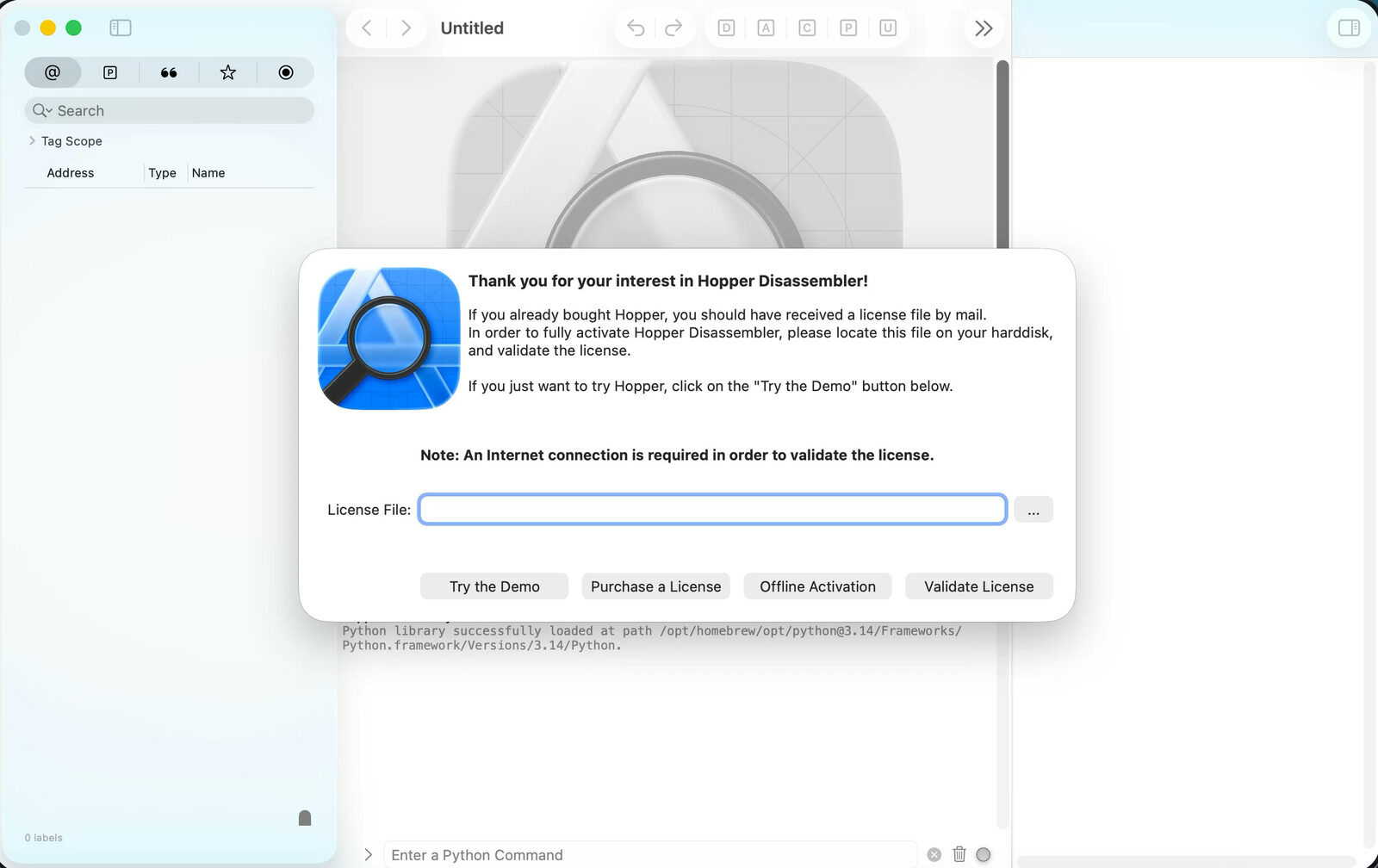Mark as Data with D icon
Screen dimensions: 1378x868
click(726, 28)
